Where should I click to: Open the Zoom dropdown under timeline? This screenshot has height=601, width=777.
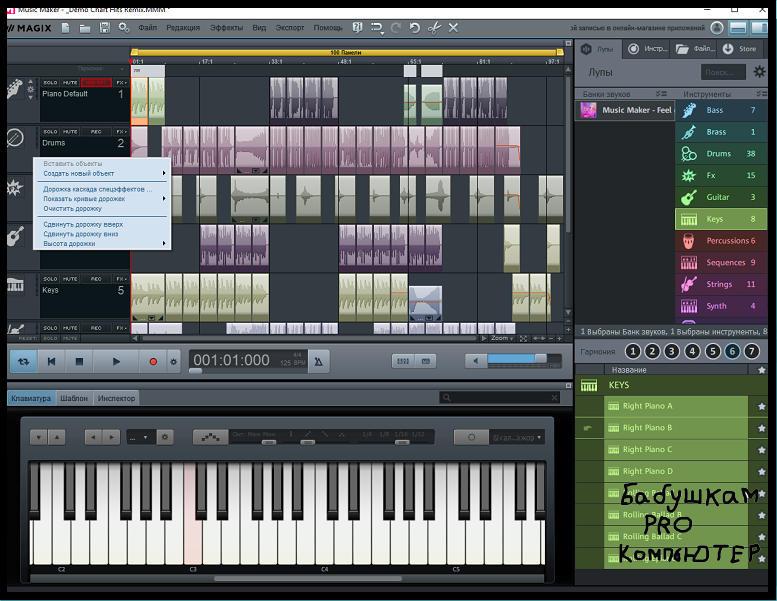[x=502, y=338]
